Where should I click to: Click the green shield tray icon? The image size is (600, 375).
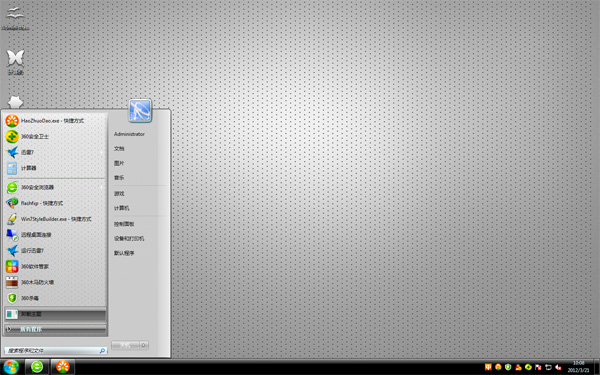click(508, 367)
